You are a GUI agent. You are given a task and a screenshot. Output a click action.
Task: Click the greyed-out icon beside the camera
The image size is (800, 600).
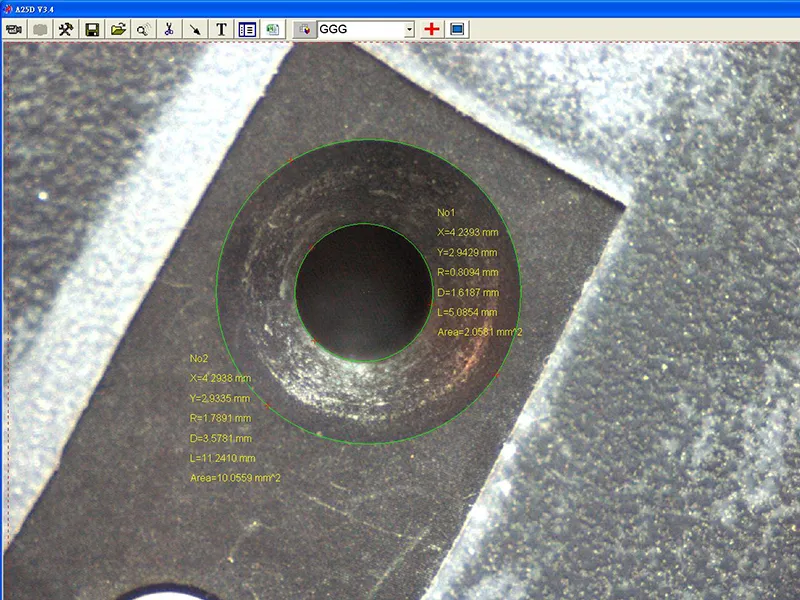click(x=40, y=30)
